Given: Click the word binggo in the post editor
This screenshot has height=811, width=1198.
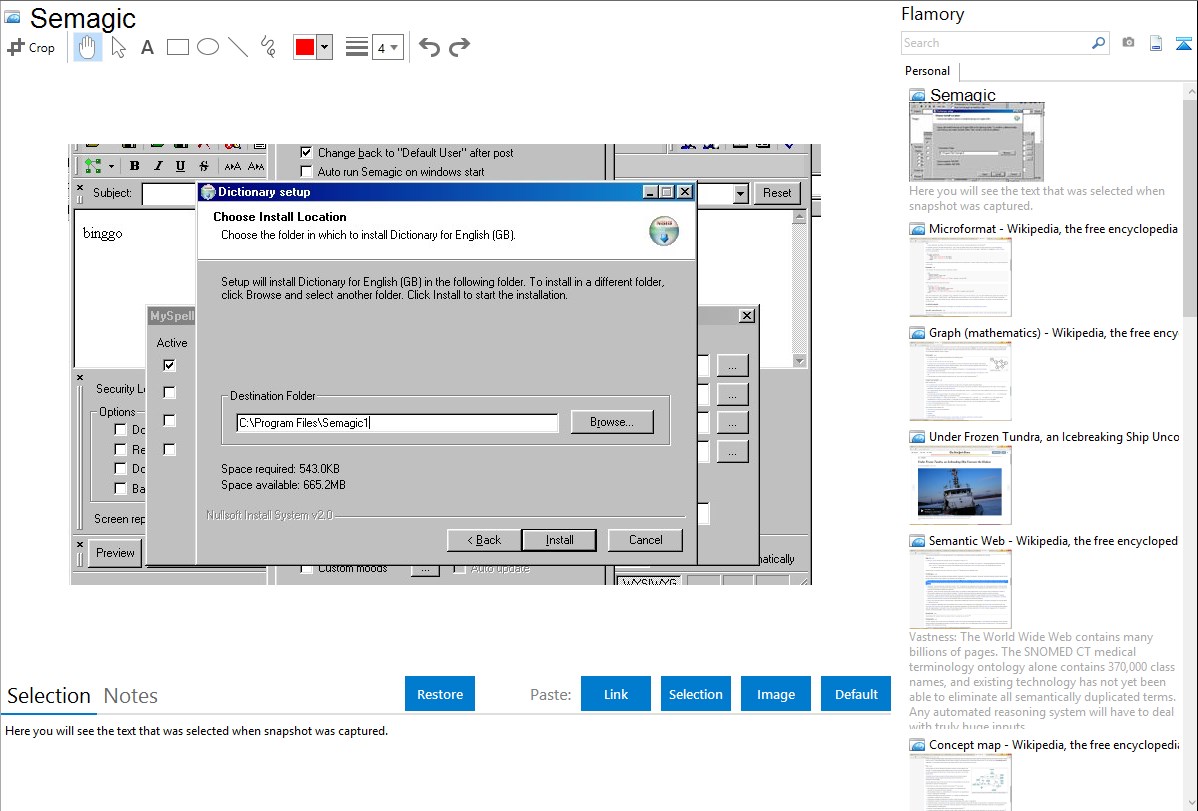Looking at the screenshot, I should pos(102,233).
